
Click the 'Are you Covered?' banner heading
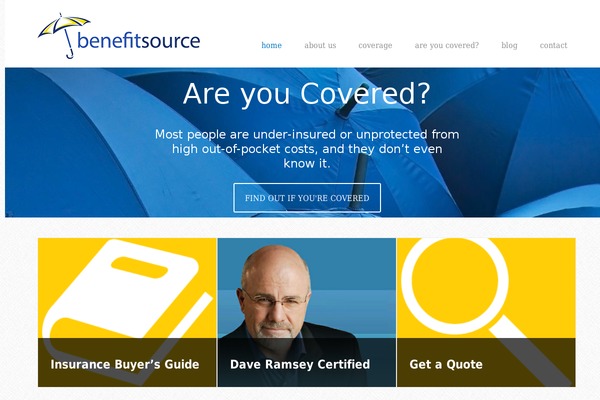(x=307, y=94)
